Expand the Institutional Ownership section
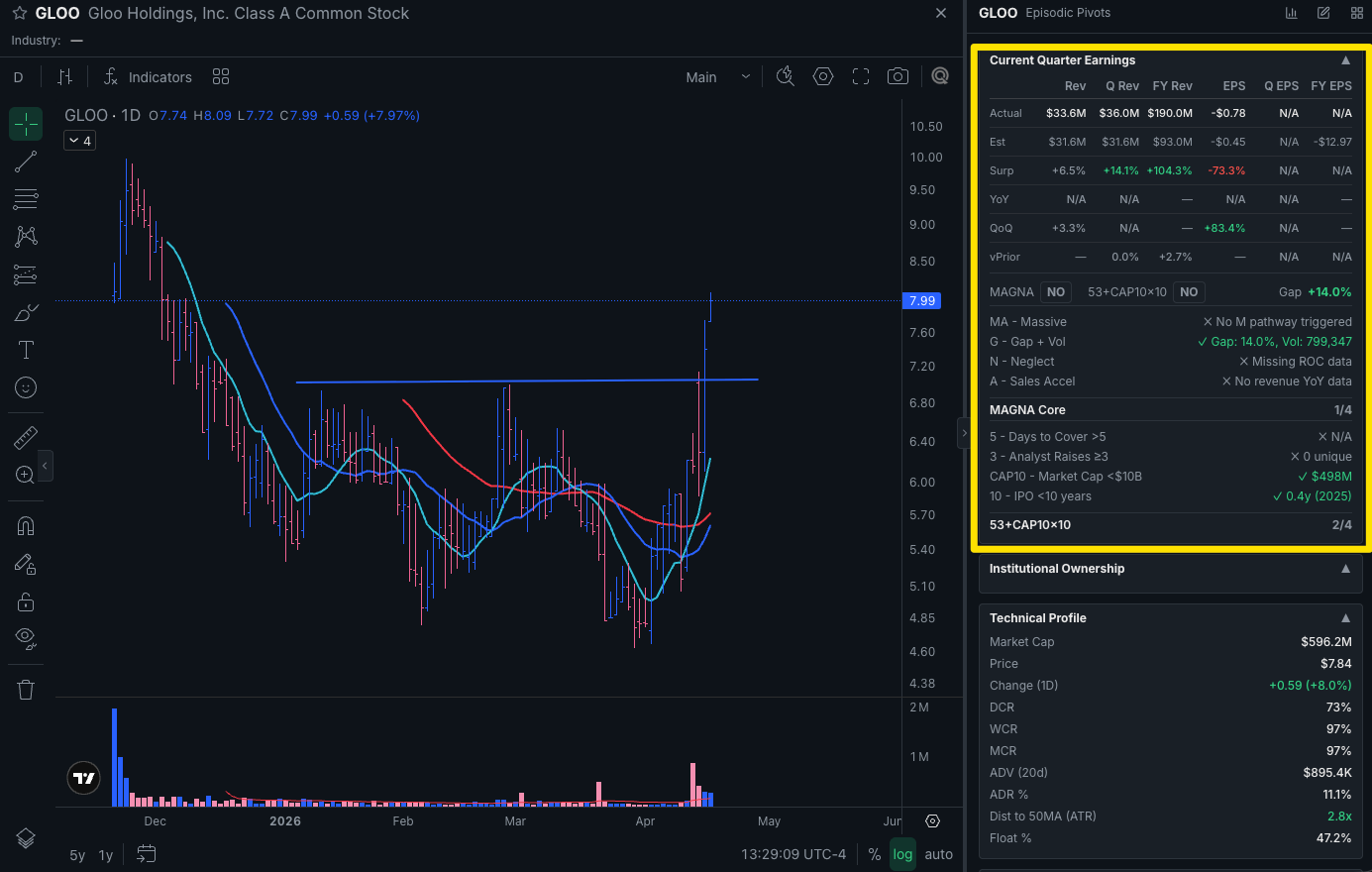Image resolution: width=1372 pixels, height=872 pixels. [1345, 569]
